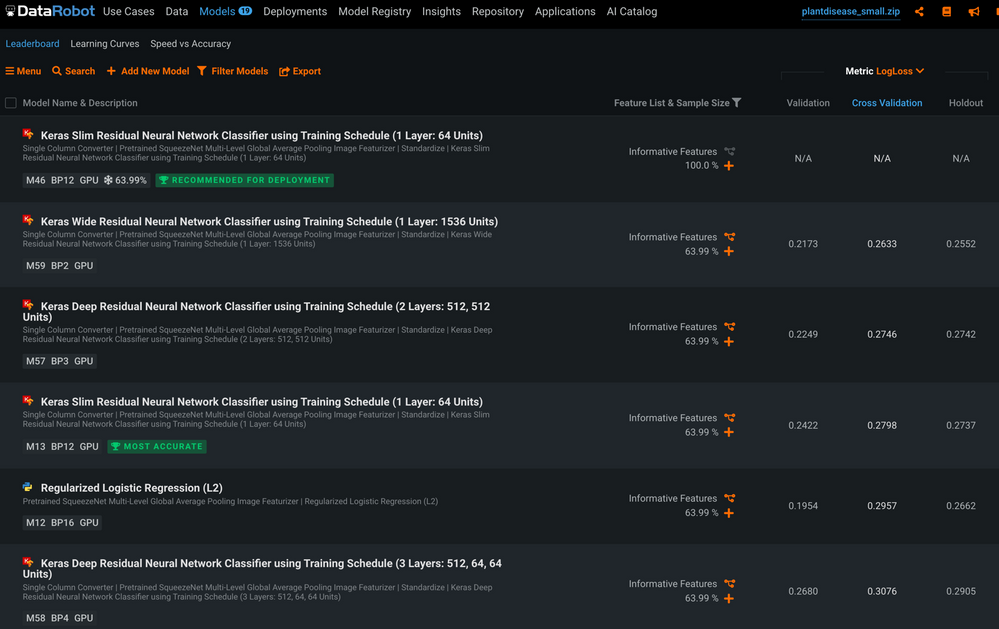Click feature list icon in M58 row

729,584
